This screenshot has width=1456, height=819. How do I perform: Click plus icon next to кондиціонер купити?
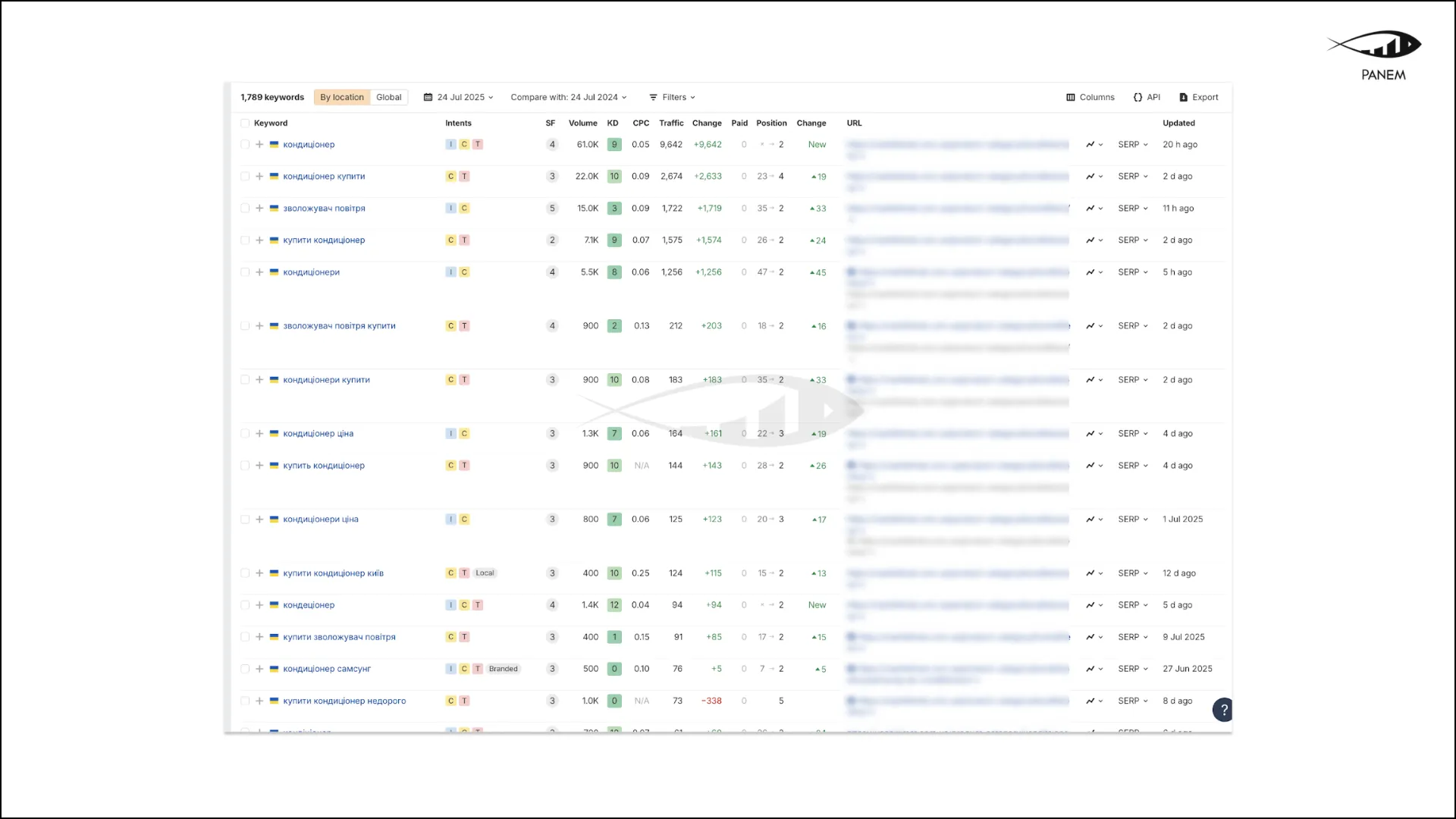click(259, 176)
